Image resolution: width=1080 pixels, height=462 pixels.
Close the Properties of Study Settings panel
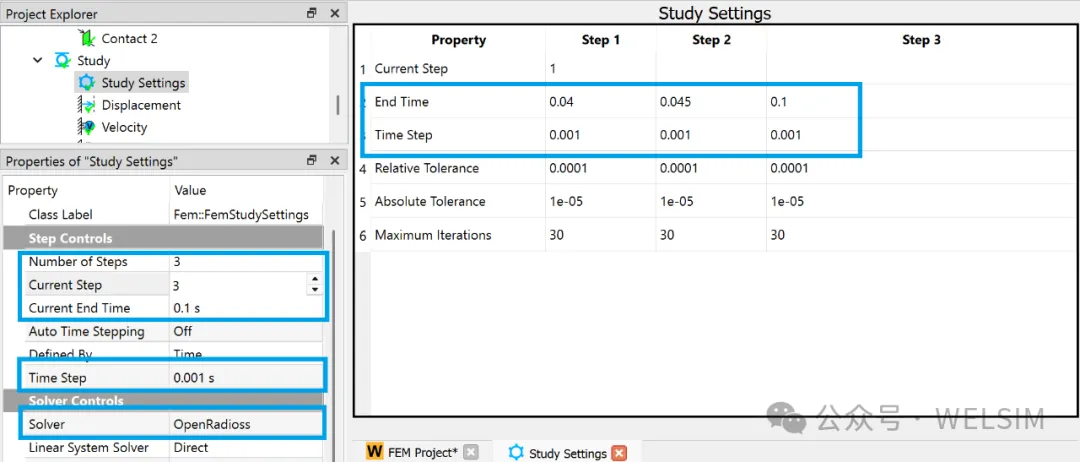335,160
